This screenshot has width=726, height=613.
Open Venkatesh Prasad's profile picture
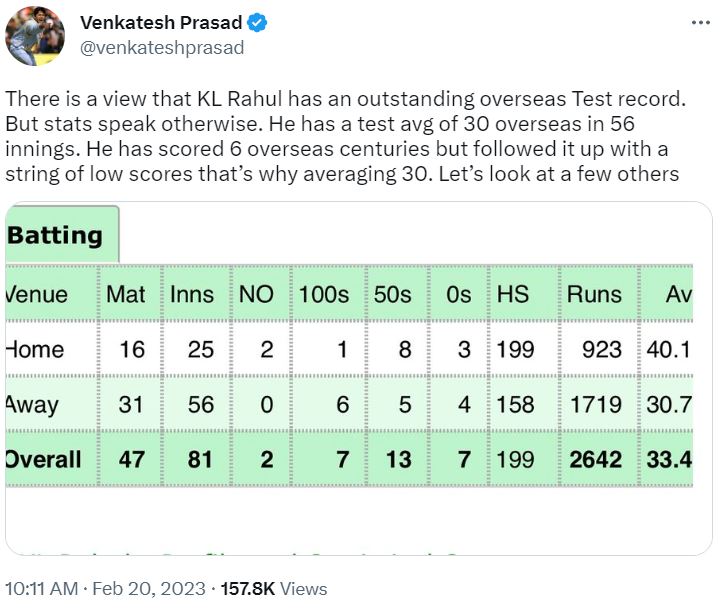click(x=35, y=35)
